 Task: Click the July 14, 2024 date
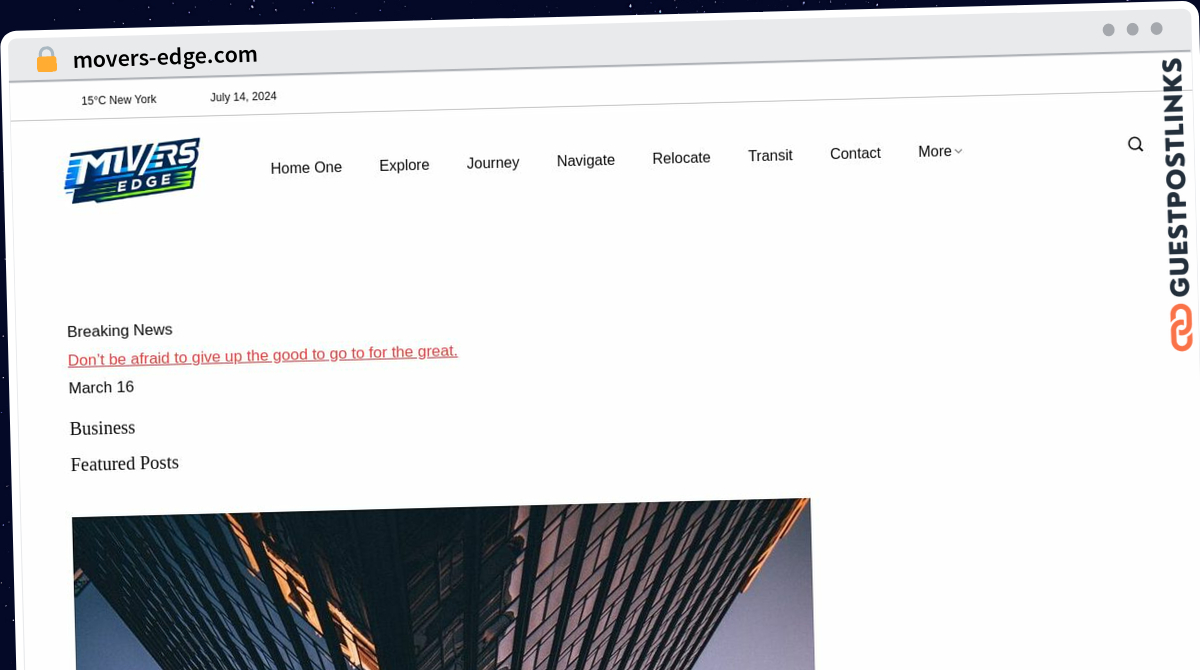click(243, 97)
